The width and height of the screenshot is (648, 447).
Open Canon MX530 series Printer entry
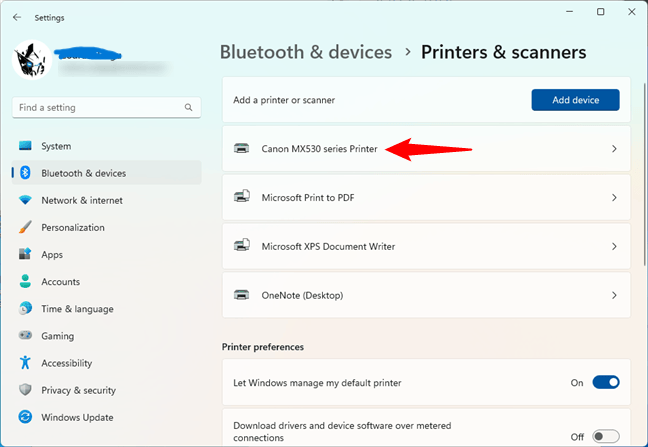(x=426, y=148)
